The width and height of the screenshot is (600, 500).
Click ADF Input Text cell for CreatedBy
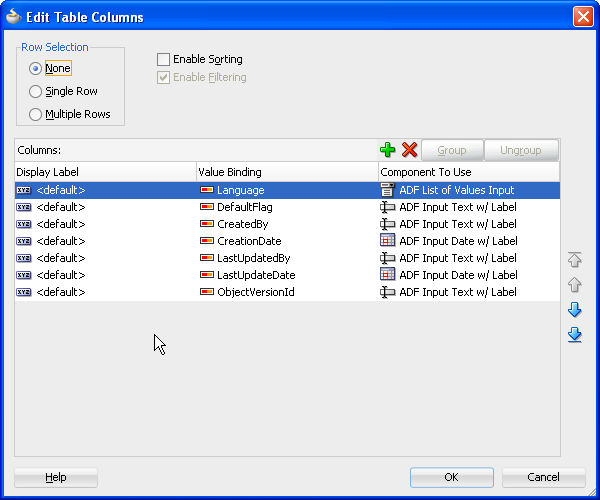pos(469,224)
